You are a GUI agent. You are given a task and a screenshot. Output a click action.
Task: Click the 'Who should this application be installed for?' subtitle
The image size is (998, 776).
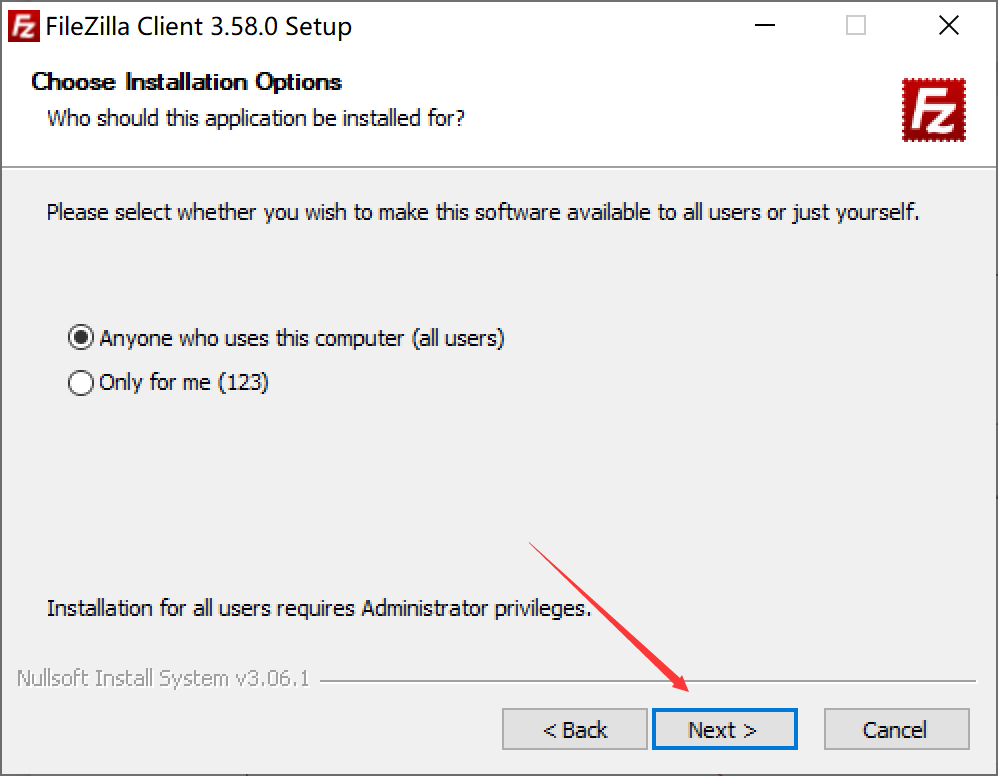click(x=256, y=118)
